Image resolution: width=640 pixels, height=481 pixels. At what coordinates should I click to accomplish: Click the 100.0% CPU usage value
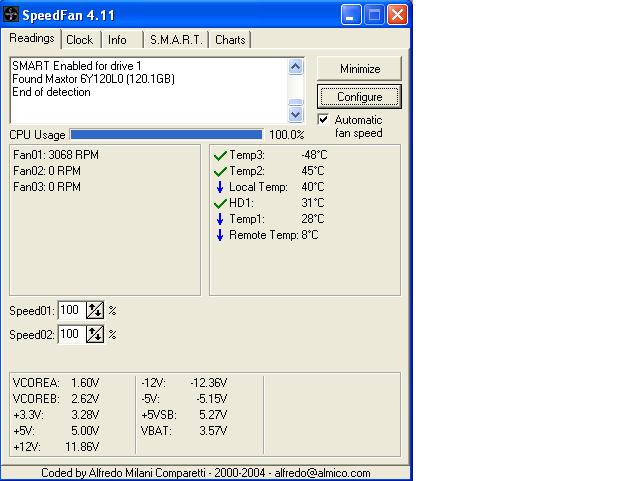click(x=287, y=135)
